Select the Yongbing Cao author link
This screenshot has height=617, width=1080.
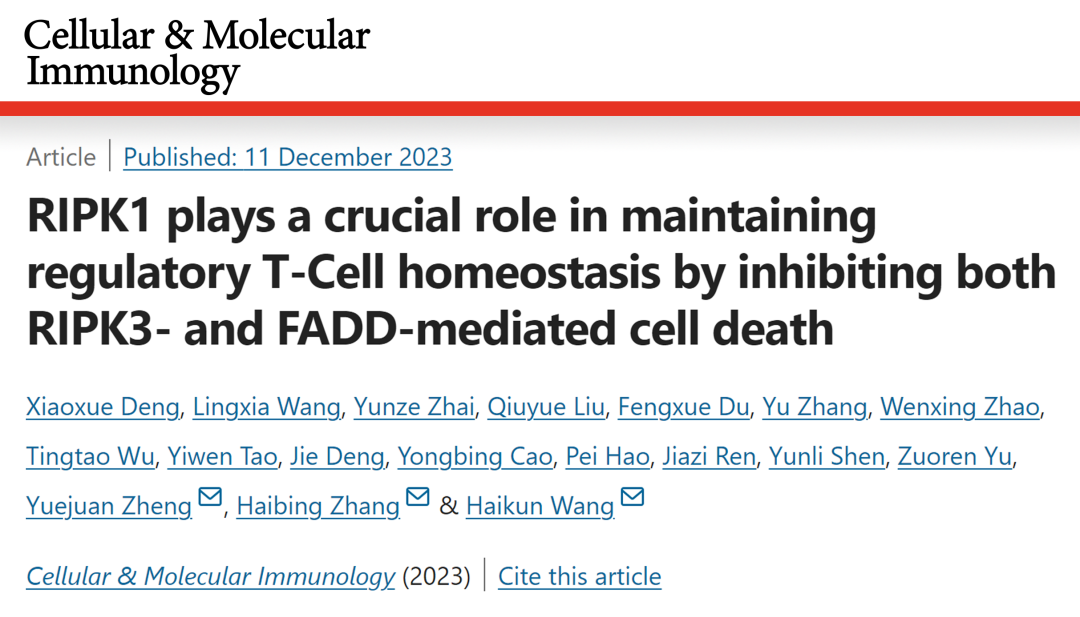[x=475, y=457]
